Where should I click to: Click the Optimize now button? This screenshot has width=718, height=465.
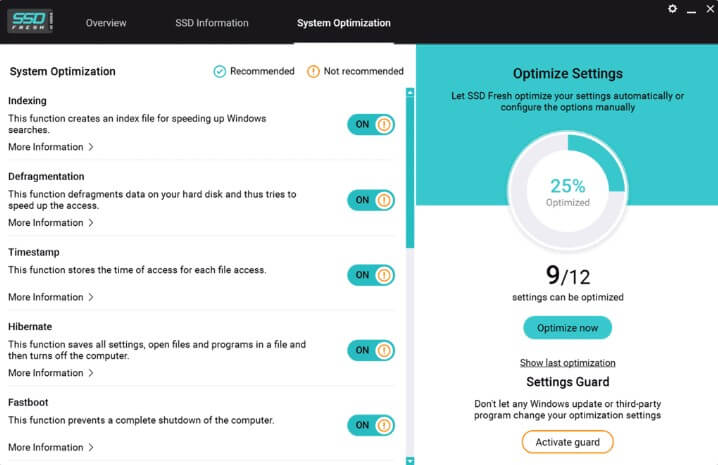pyautogui.click(x=567, y=328)
